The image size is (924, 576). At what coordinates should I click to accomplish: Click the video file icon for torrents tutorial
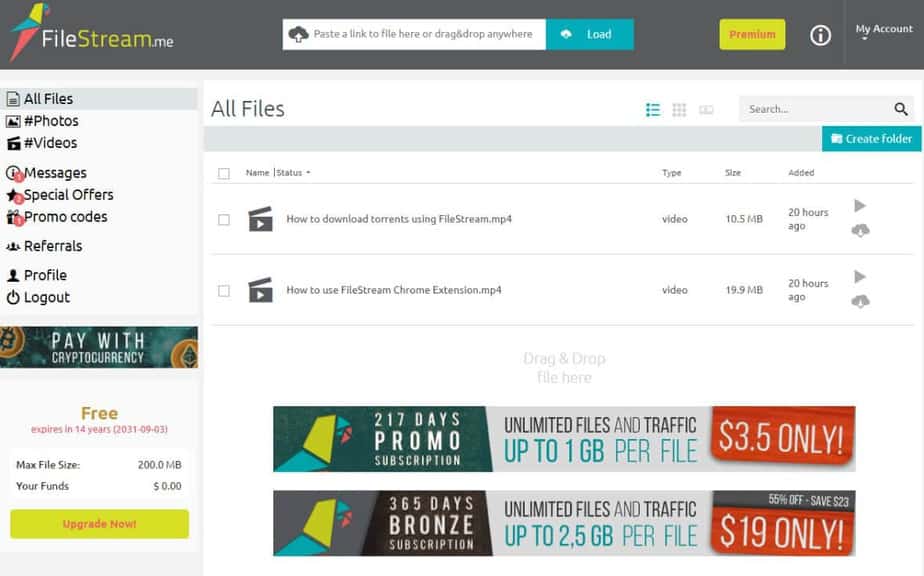(260, 219)
